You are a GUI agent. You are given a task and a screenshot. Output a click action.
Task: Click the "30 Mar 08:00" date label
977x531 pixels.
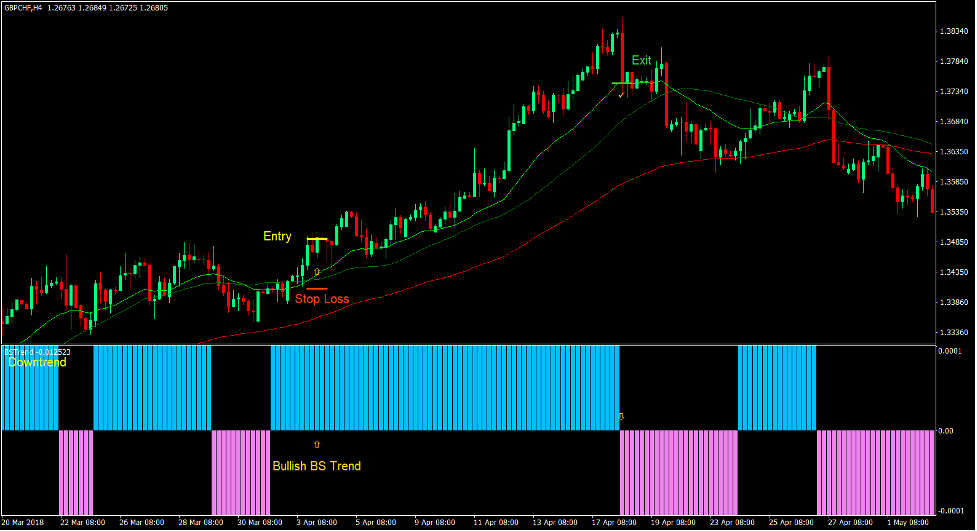260,522
